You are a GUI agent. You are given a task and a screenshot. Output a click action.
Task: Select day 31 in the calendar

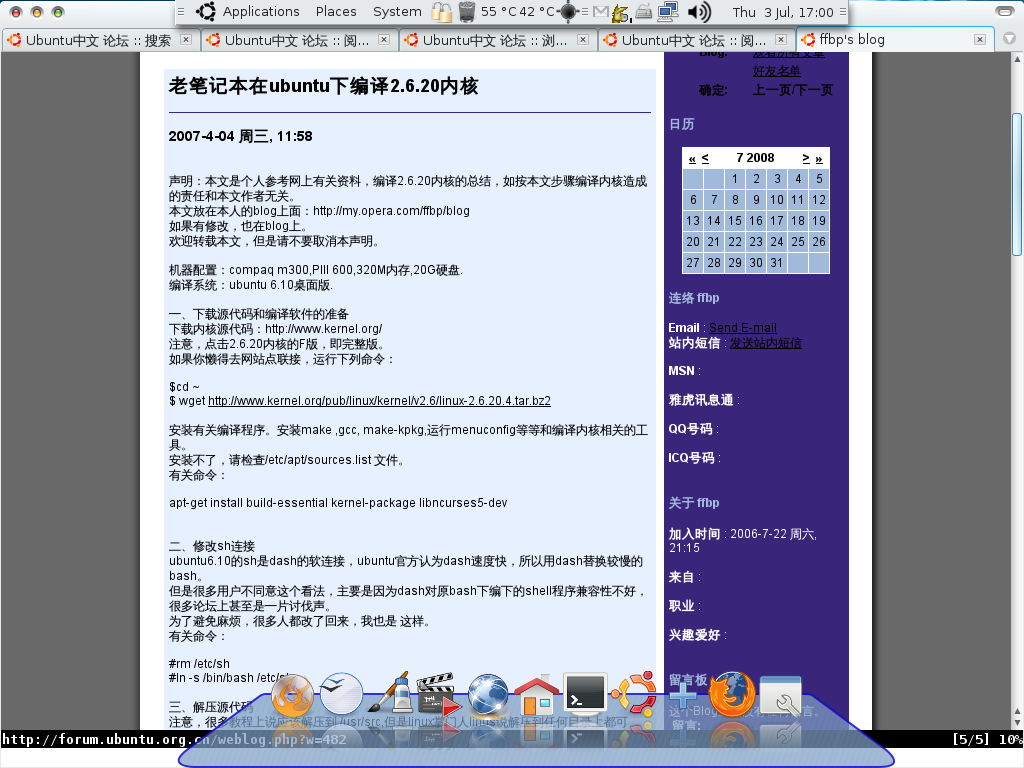(776, 263)
